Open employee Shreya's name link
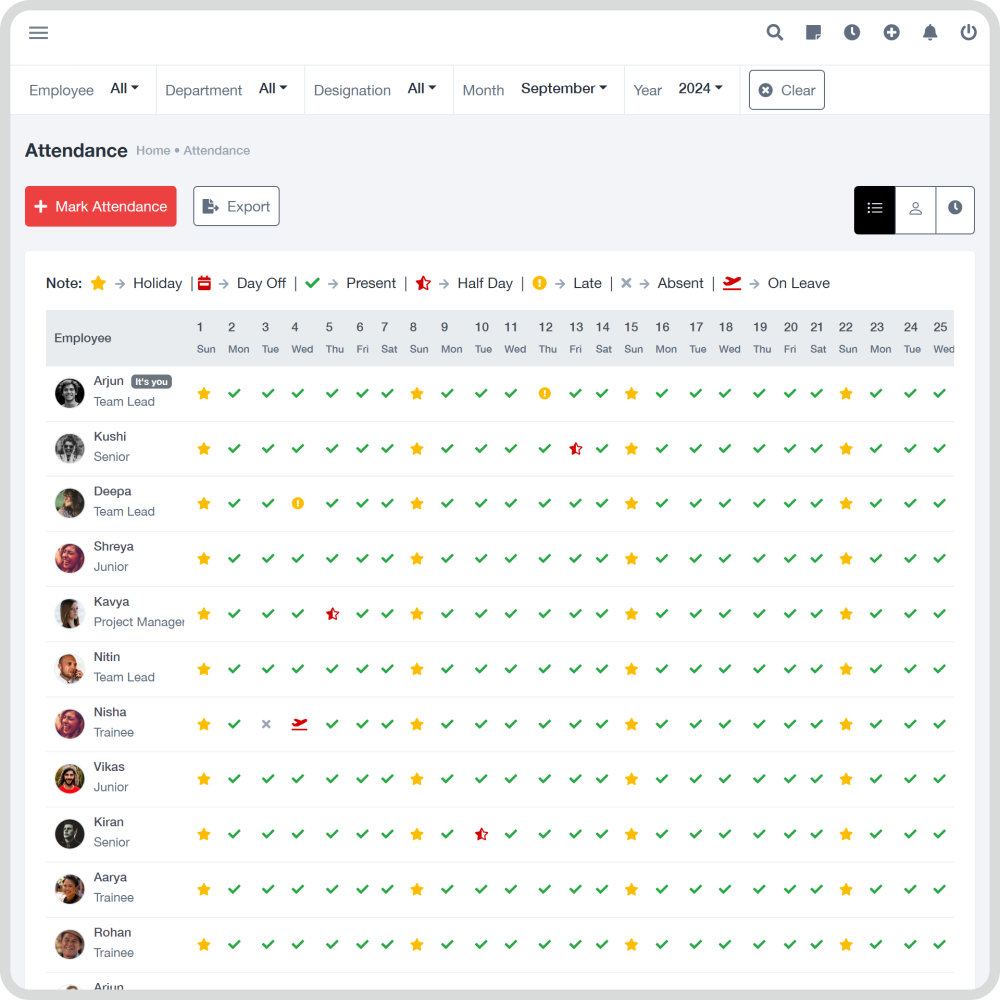The height and width of the screenshot is (1000, 1000). [x=114, y=547]
